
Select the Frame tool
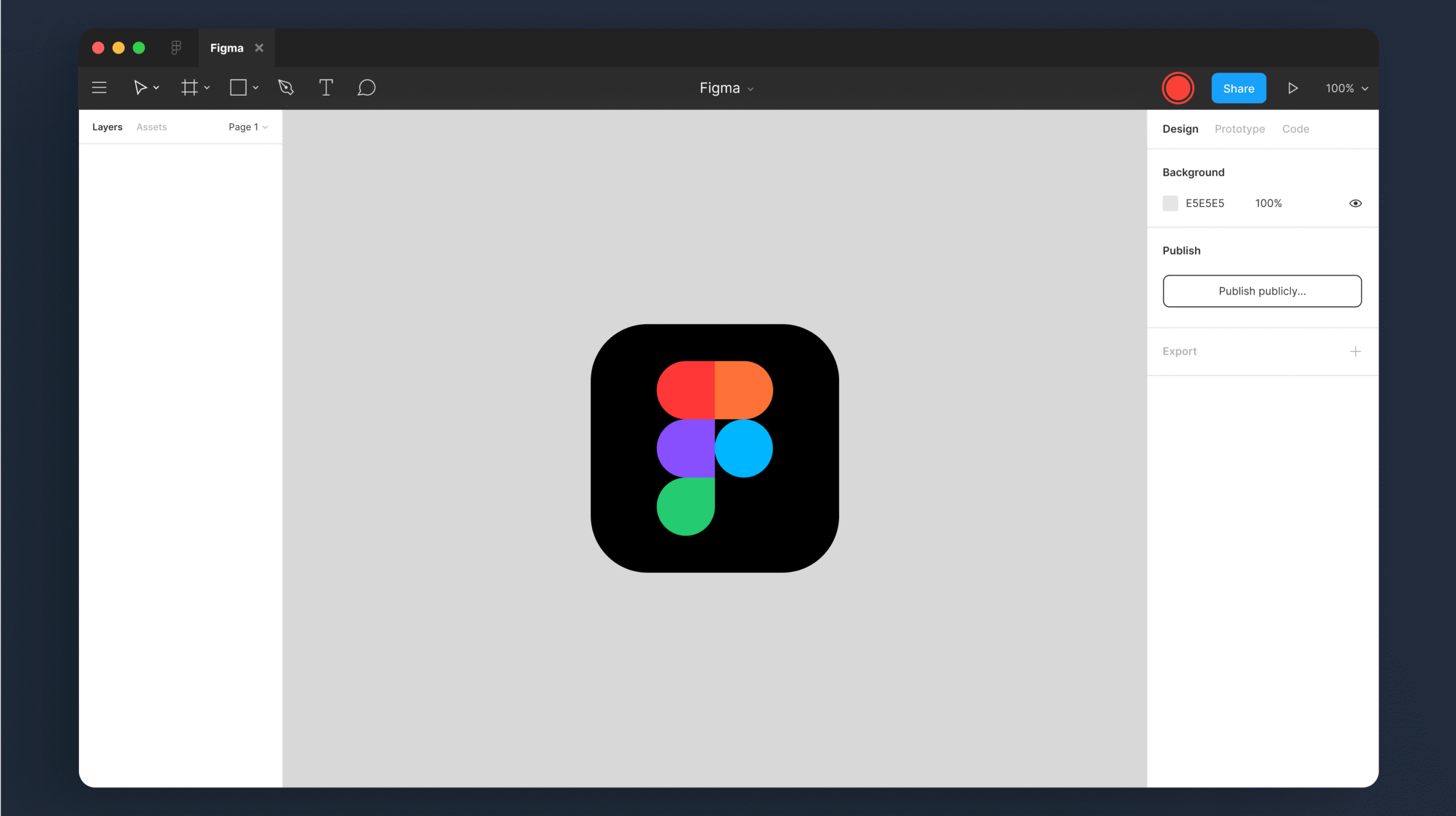(191, 88)
